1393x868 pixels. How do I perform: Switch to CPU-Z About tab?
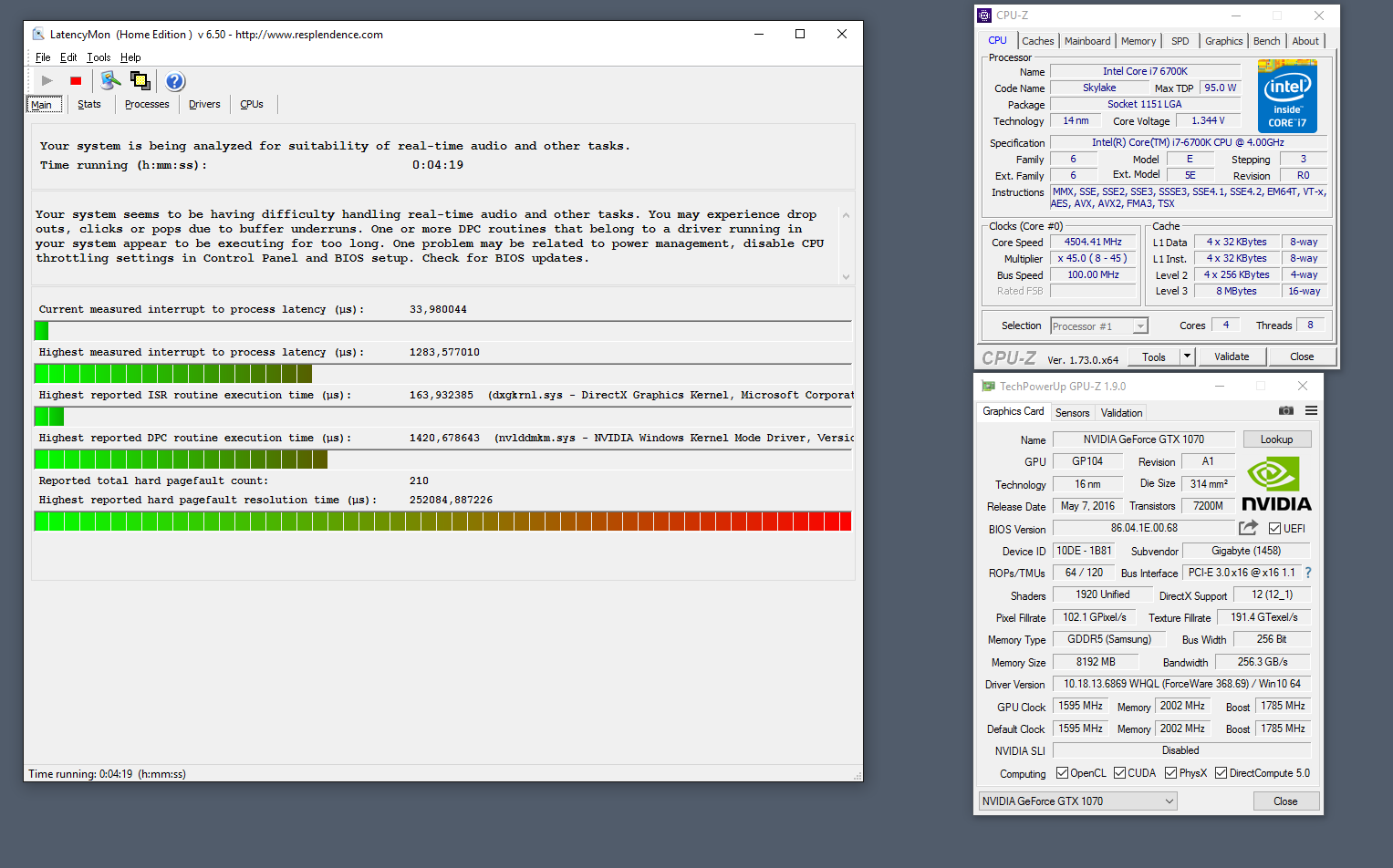pos(1305,41)
